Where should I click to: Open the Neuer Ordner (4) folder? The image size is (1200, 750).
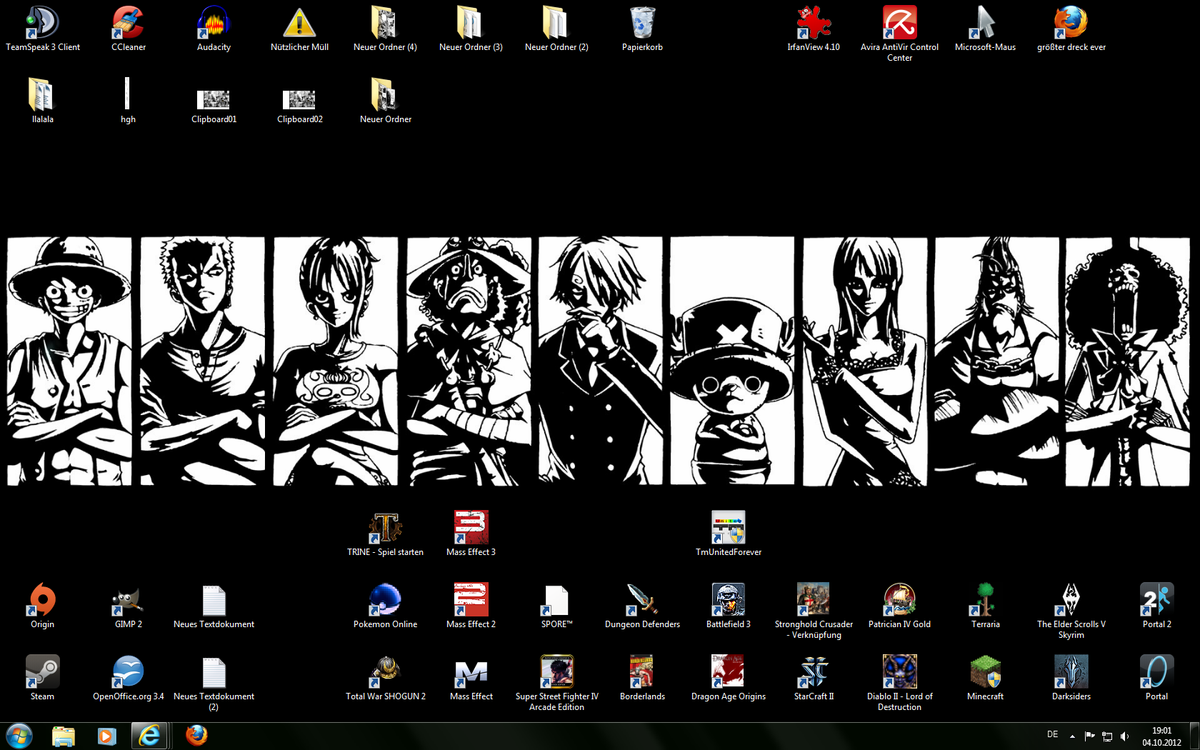click(x=385, y=28)
